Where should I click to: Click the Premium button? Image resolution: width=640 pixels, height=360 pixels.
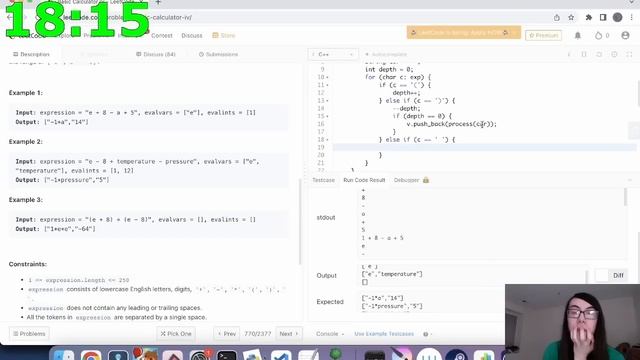click(543, 36)
